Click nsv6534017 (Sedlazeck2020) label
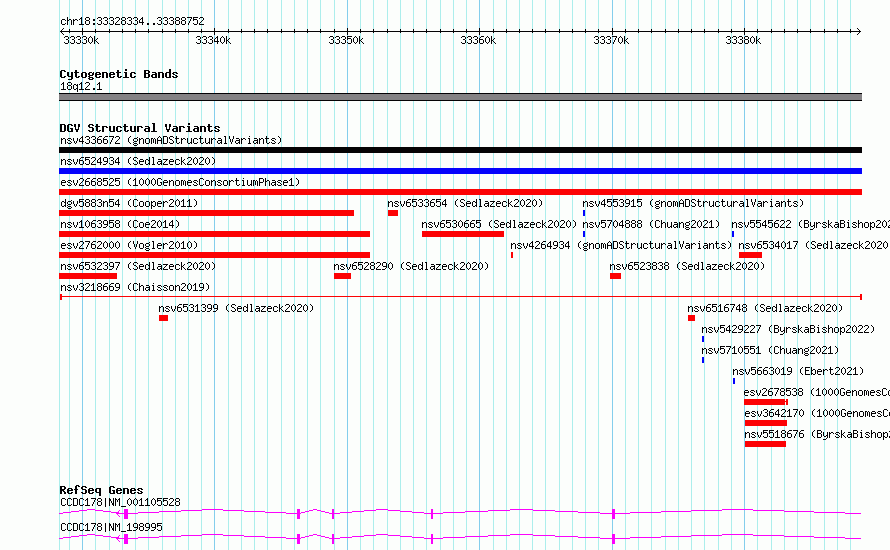 813,245
